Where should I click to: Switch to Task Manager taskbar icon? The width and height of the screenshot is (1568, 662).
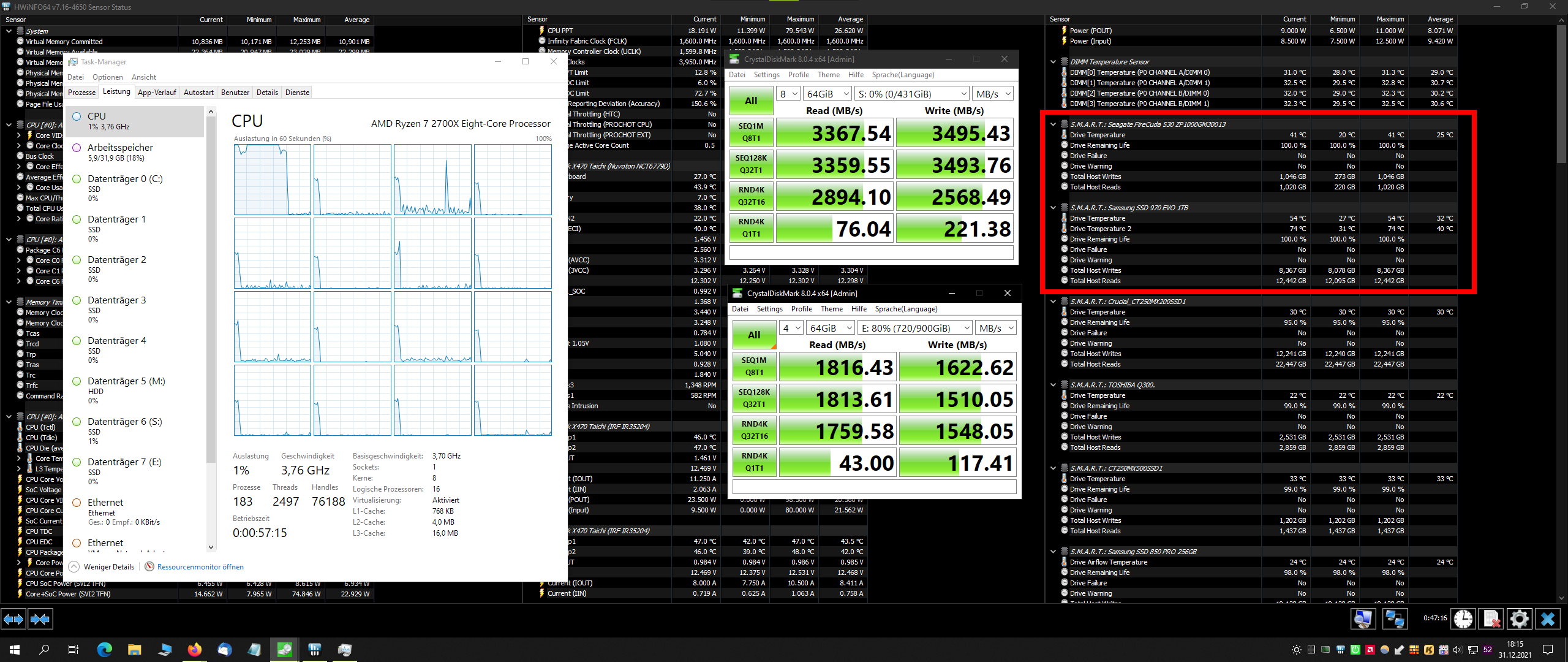pos(345,650)
